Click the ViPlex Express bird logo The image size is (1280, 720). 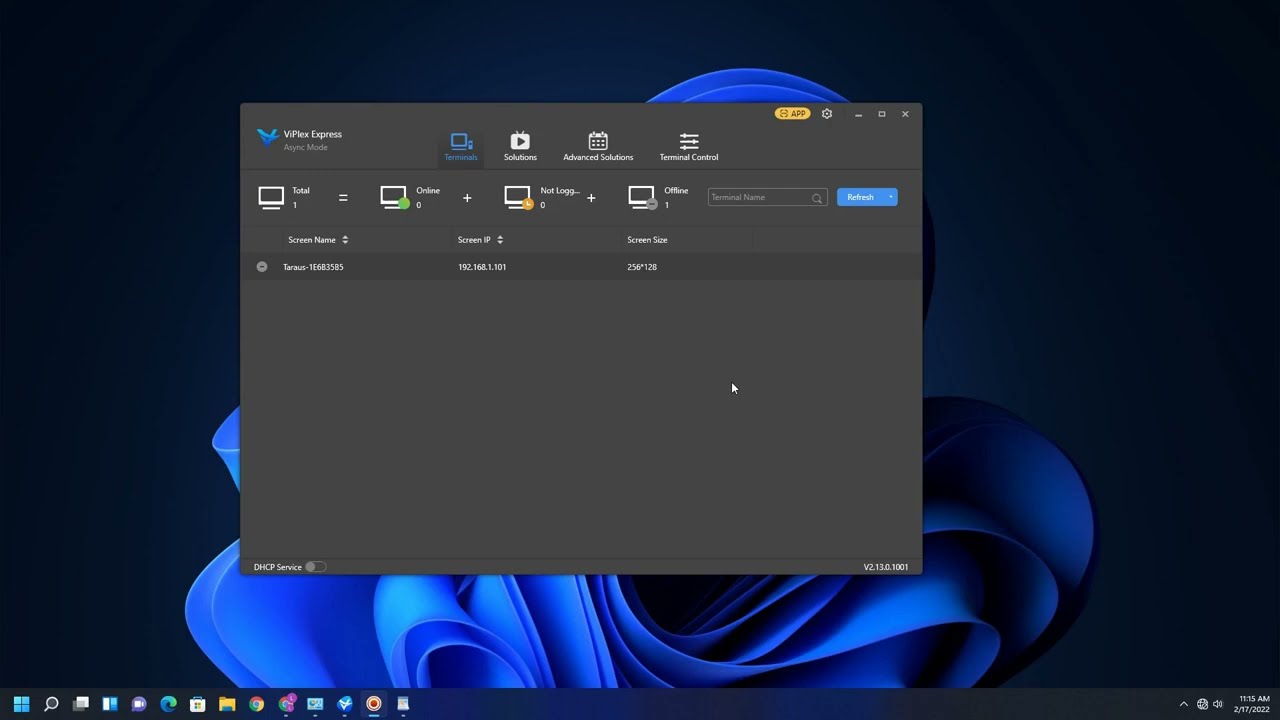click(267, 137)
